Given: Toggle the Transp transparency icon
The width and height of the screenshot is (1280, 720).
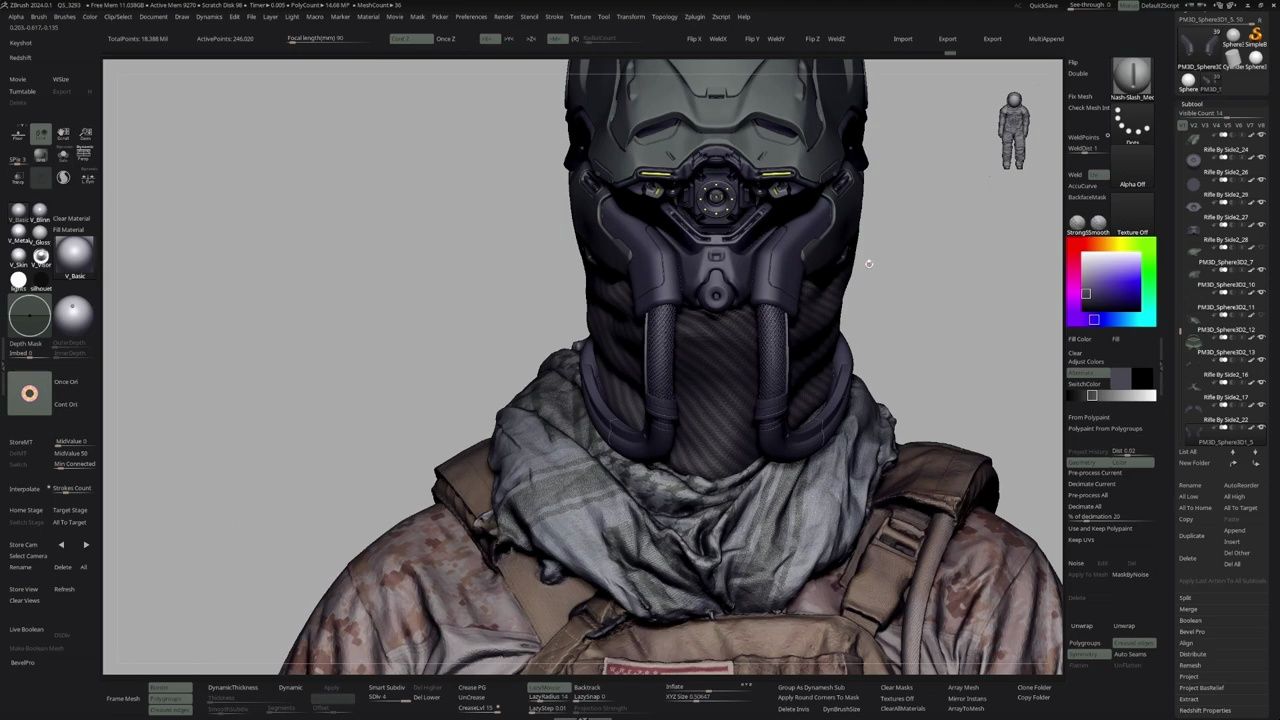Looking at the screenshot, I should tap(17, 177).
